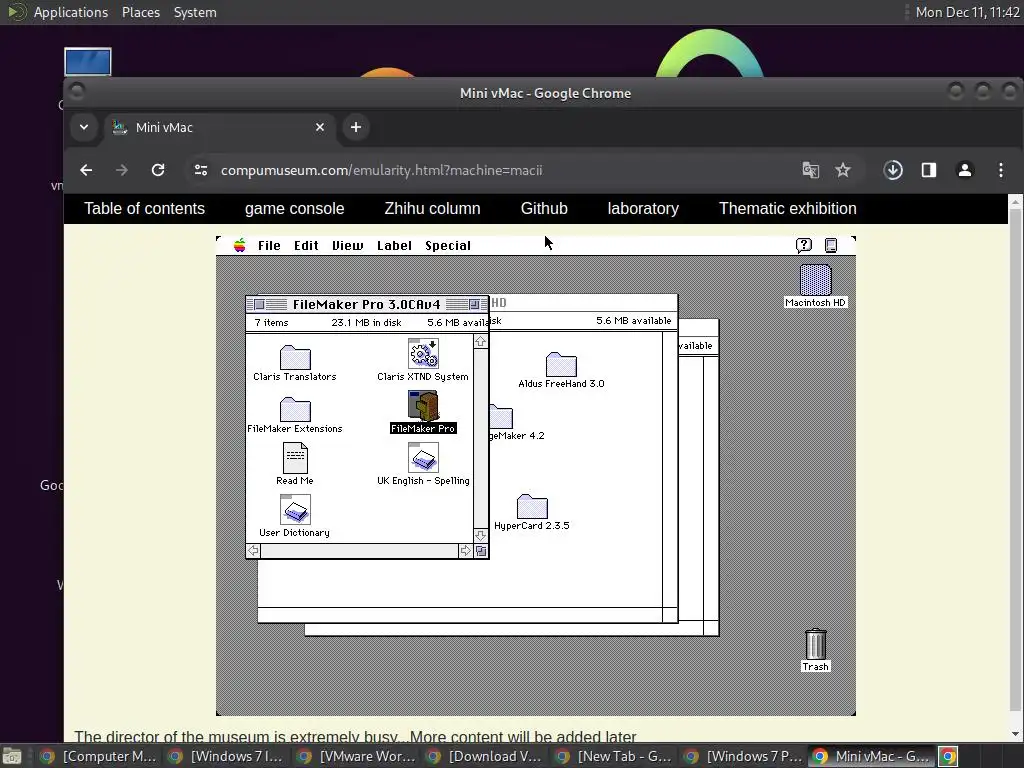The height and width of the screenshot is (768, 1024).
Task: Open the tab search dropdown chevron
Action: (x=84, y=127)
